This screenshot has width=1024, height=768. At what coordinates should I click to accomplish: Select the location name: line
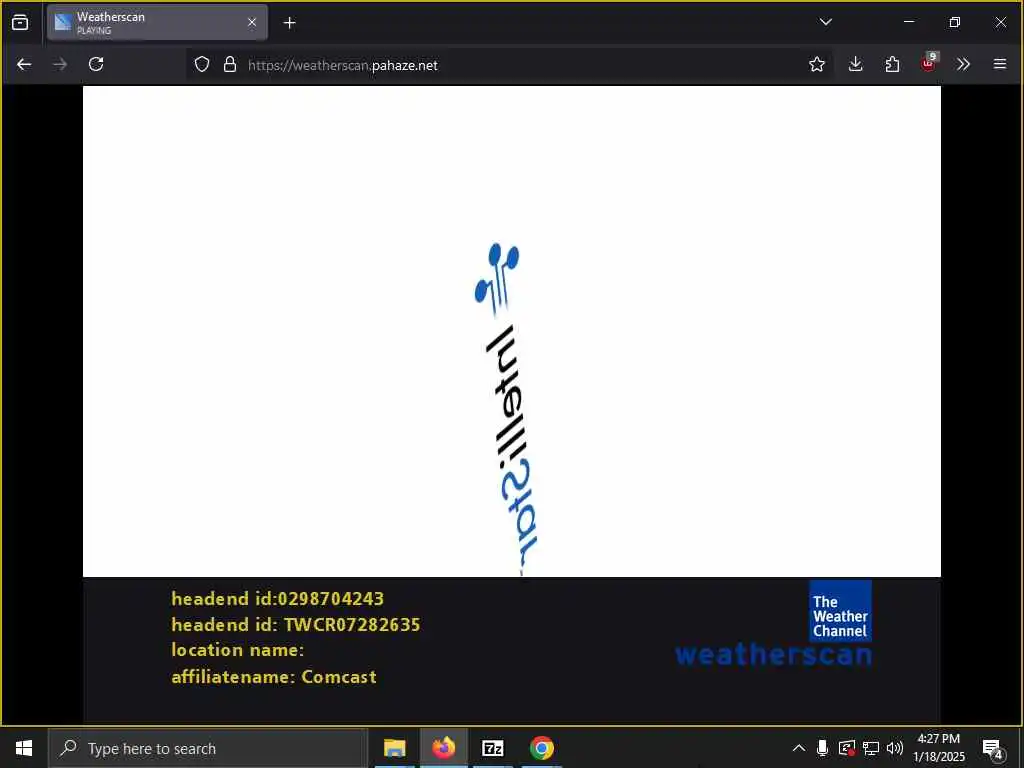[x=238, y=650]
